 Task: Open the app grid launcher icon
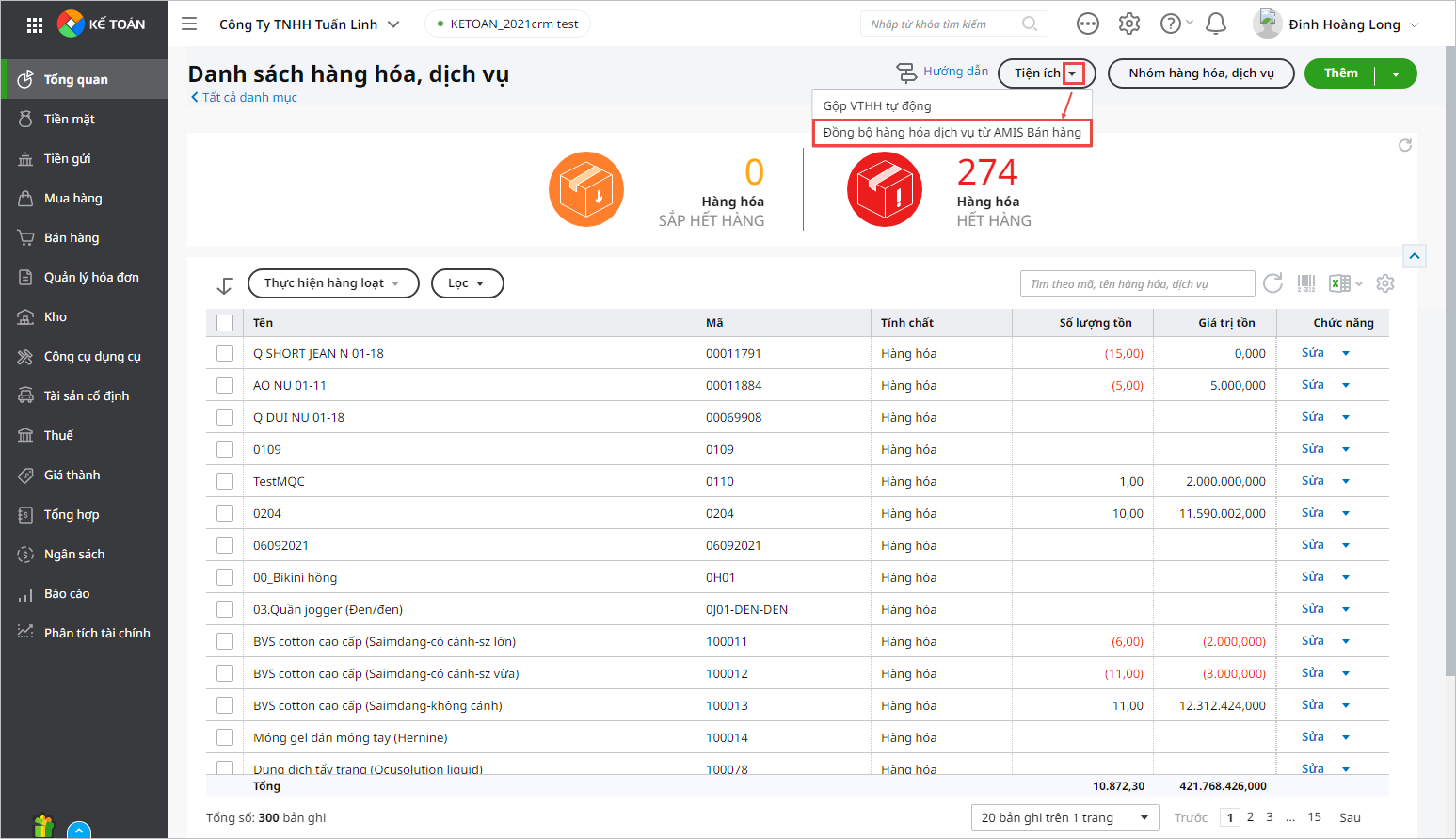point(35,24)
